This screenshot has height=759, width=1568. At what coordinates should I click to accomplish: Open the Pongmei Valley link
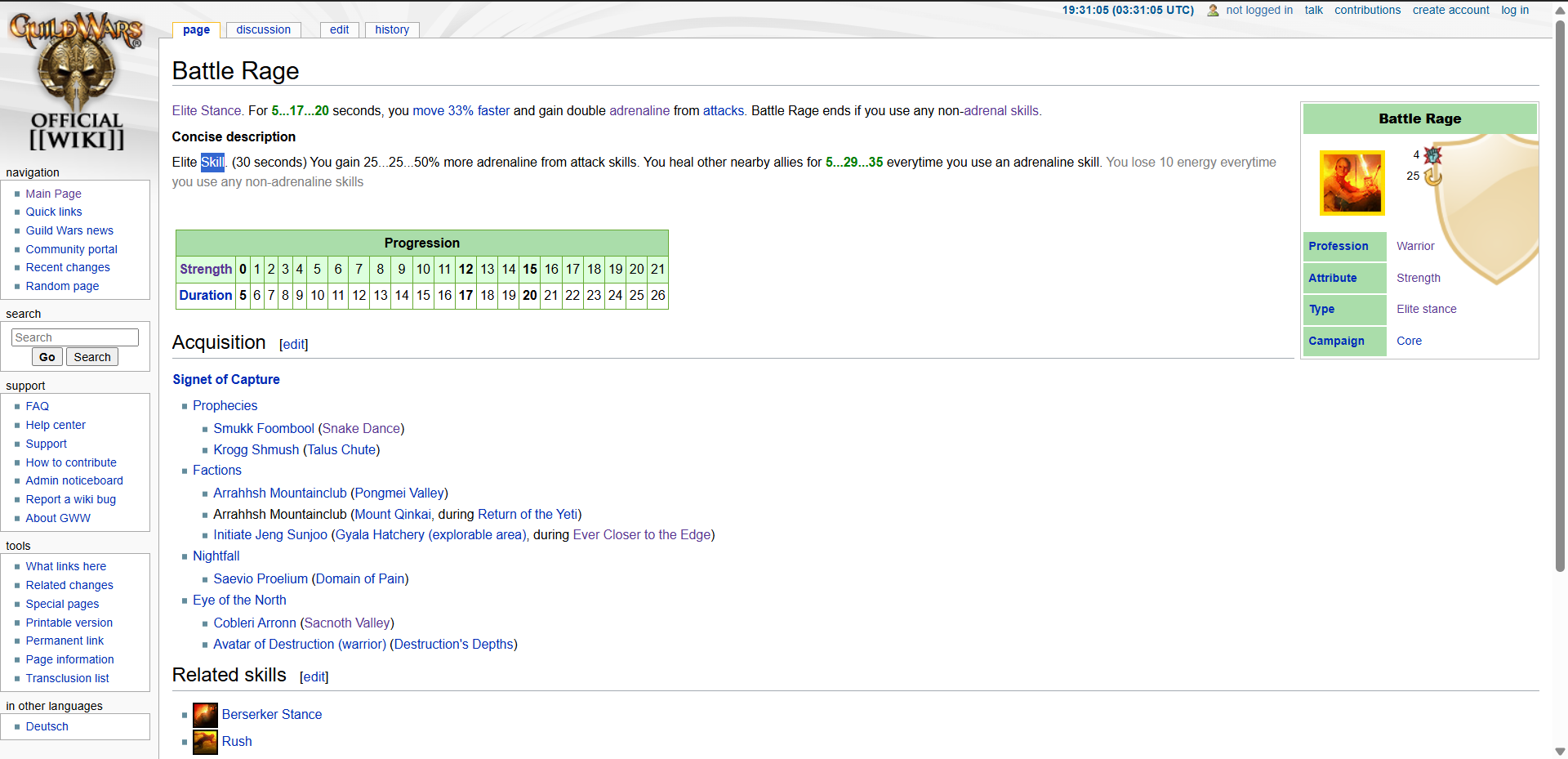399,493
